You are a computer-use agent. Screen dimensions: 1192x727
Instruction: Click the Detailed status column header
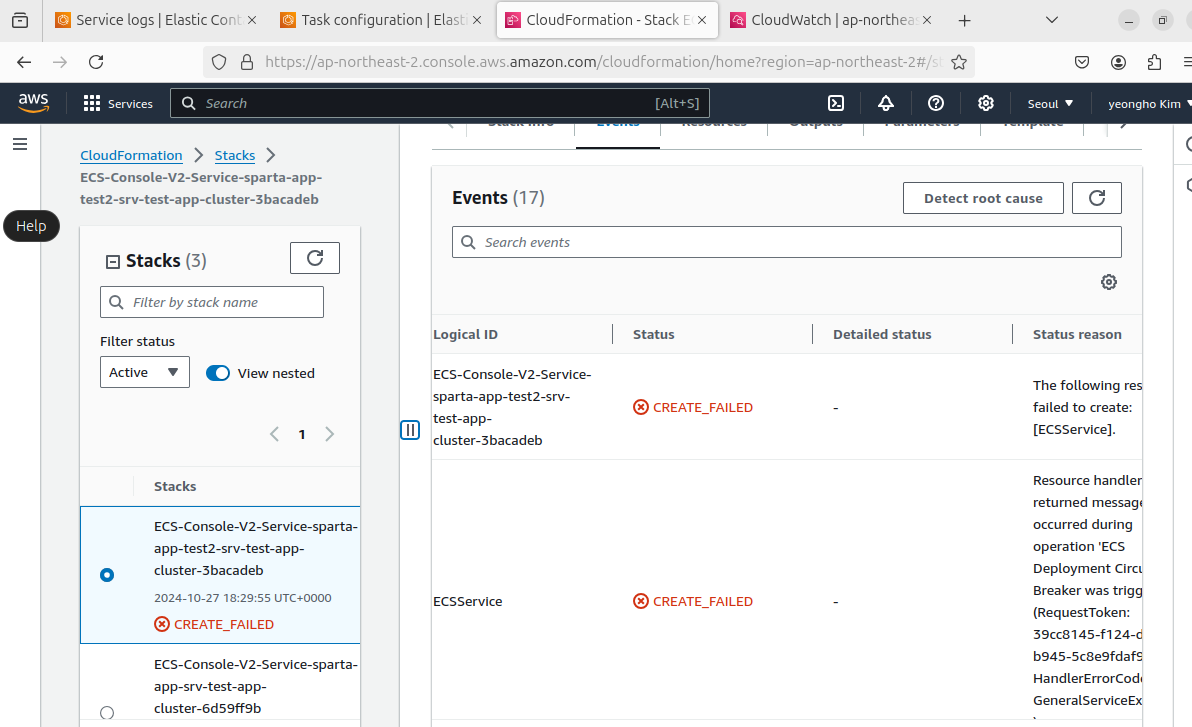882,334
